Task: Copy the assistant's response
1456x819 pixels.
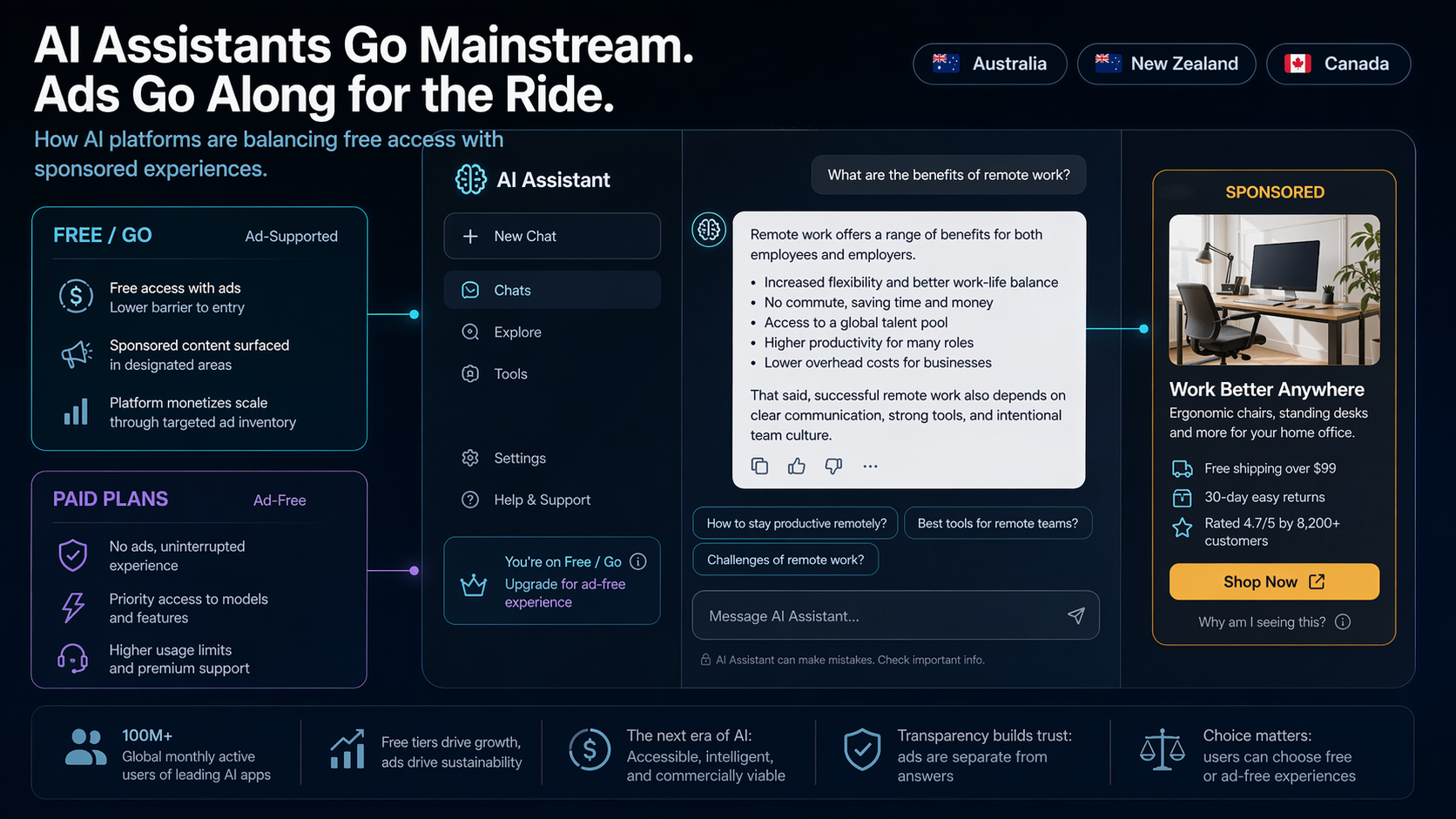Action: (x=759, y=467)
